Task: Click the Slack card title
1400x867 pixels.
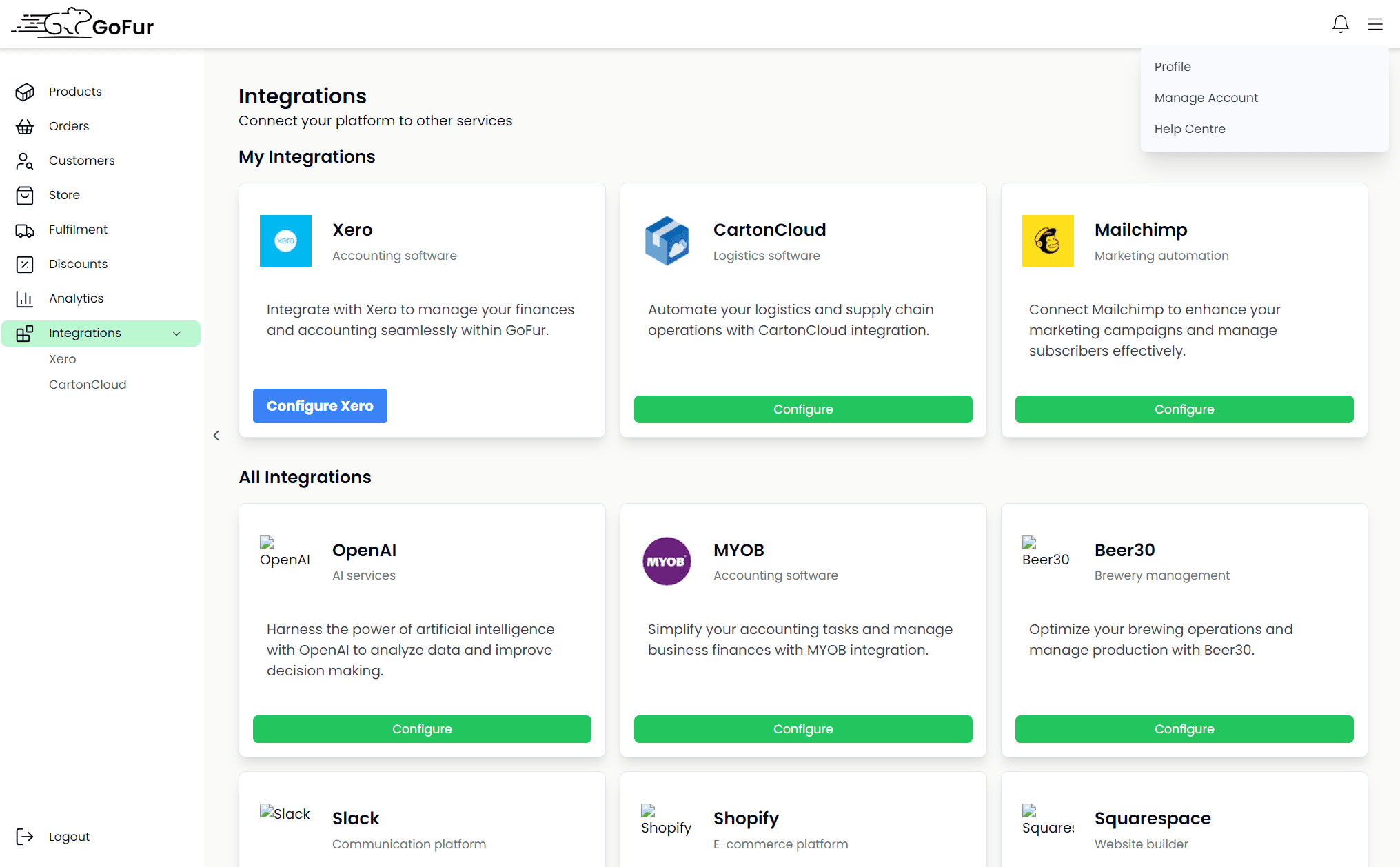Action: pos(356,818)
